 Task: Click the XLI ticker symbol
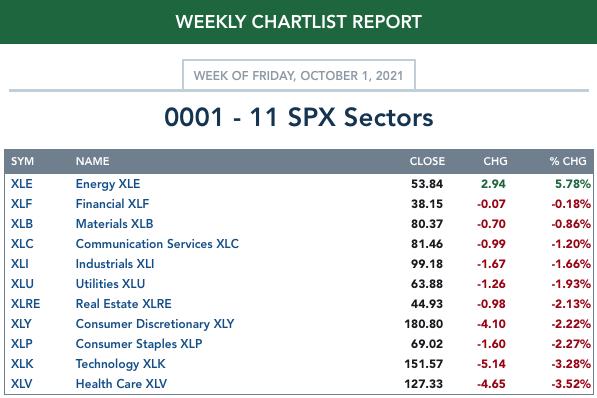19,264
